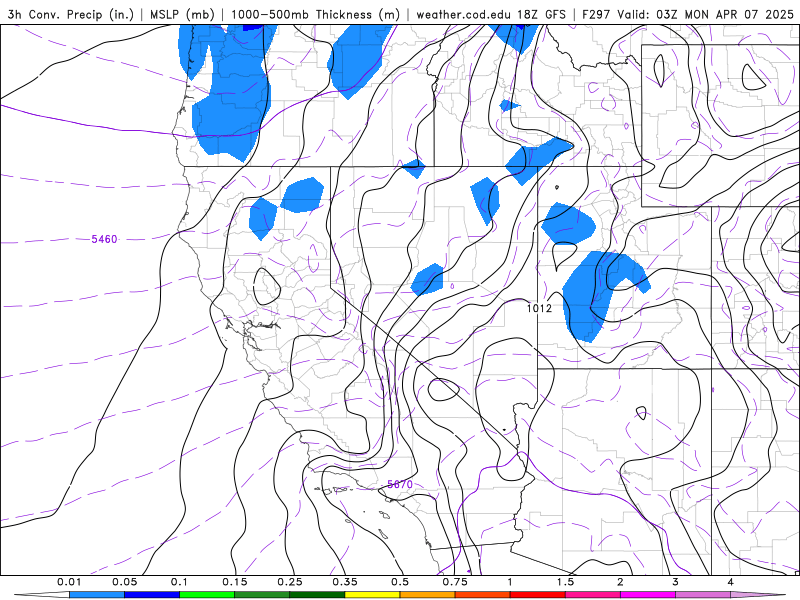The height and width of the screenshot is (600, 800).
Task: Click the 0.05 legend value
Action: tap(124, 582)
